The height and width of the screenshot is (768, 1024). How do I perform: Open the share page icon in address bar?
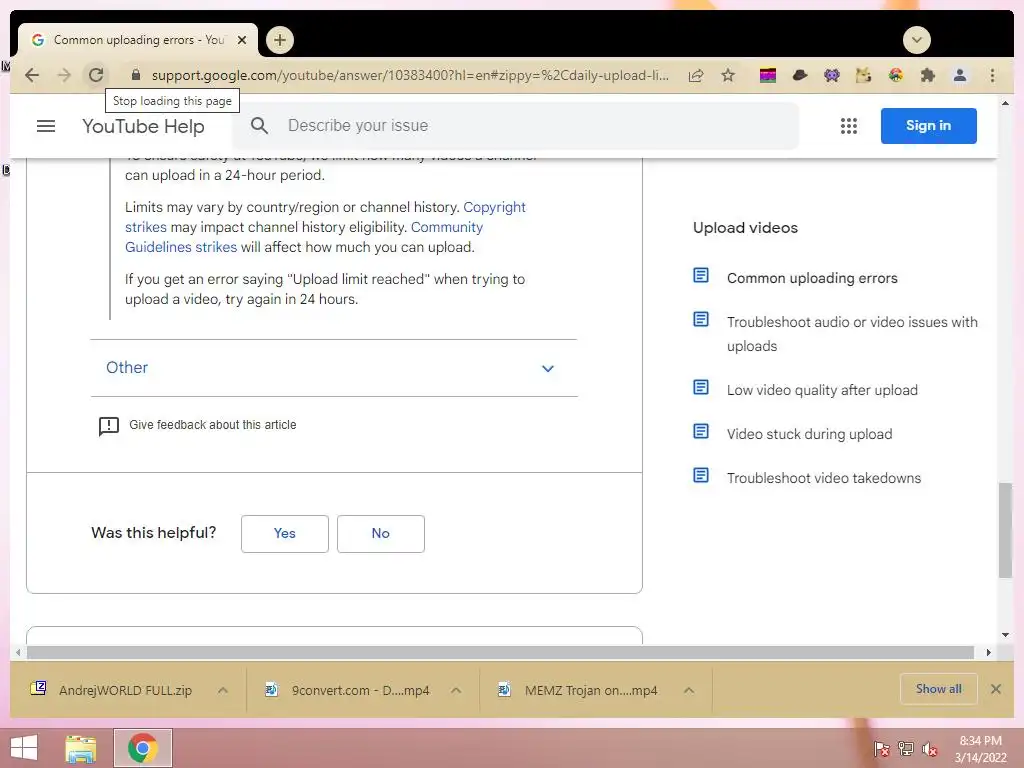[x=696, y=76]
